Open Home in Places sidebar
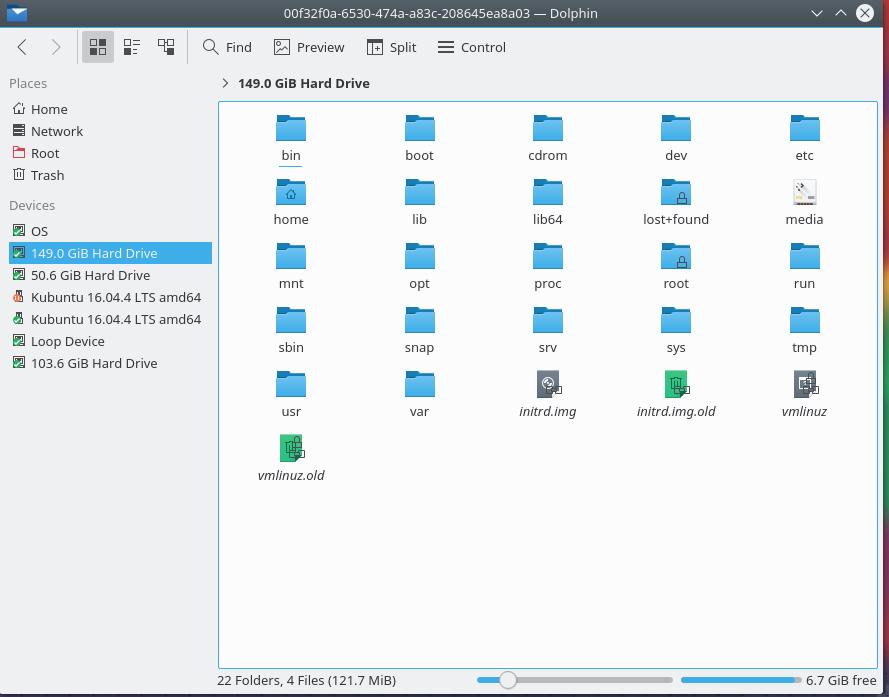Screen dimensions: 889x697 click(49, 109)
